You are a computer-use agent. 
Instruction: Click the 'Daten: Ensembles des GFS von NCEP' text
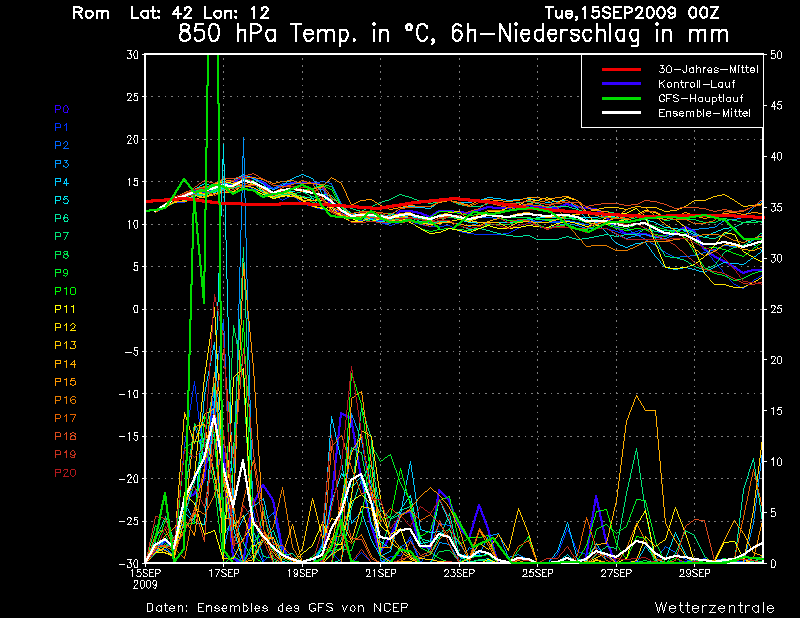click(277, 607)
